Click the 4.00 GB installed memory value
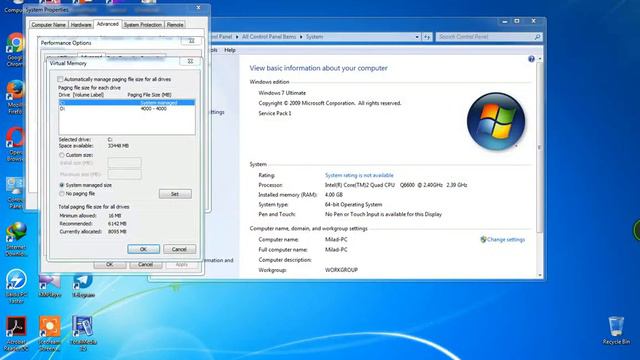The height and width of the screenshot is (360, 640). [x=333, y=195]
